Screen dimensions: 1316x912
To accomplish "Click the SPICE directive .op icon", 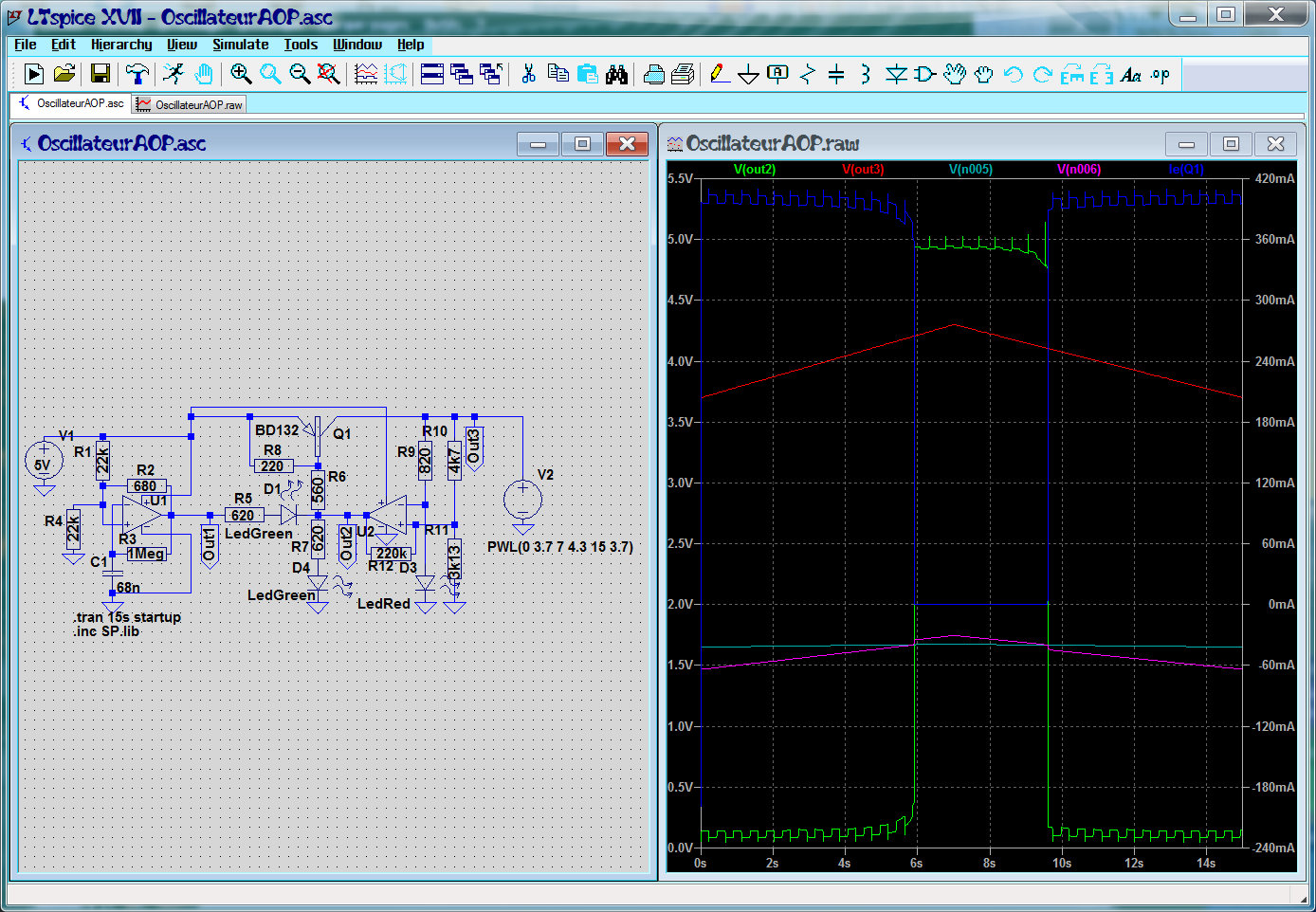I will coord(1161,74).
